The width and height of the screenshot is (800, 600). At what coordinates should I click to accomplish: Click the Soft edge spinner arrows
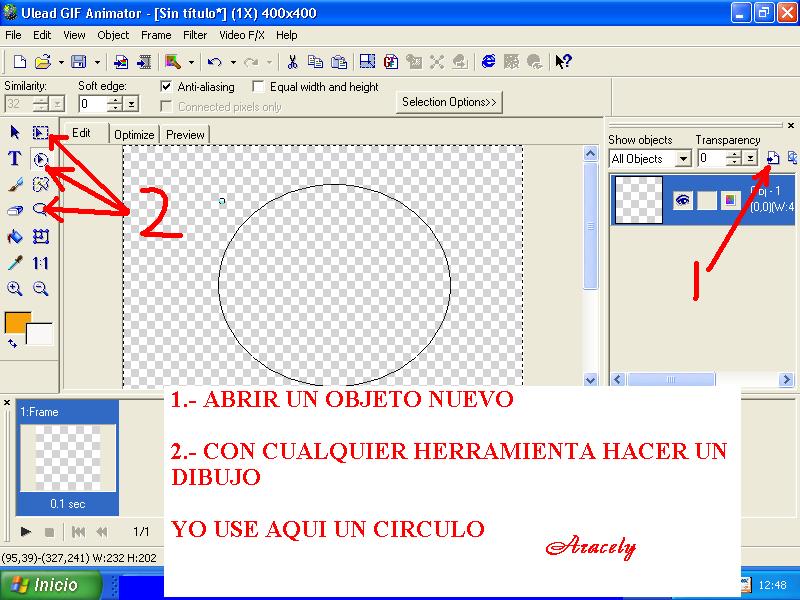tap(116, 104)
